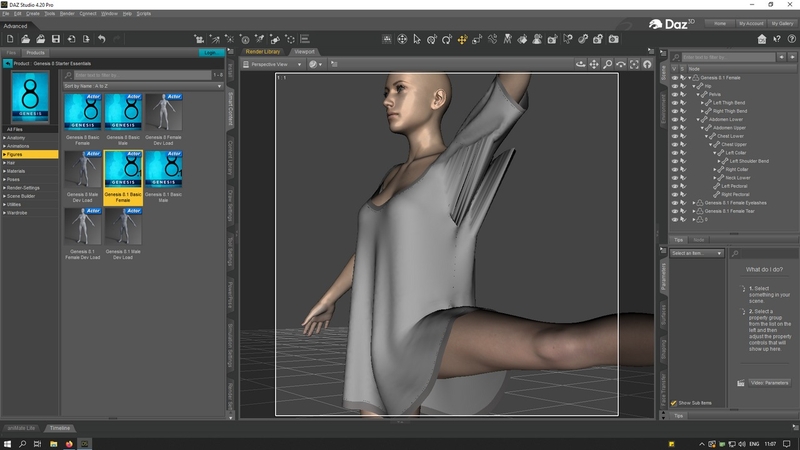This screenshot has width=800, height=450.
Task: Click the Render camera icon
Action: click(613, 39)
